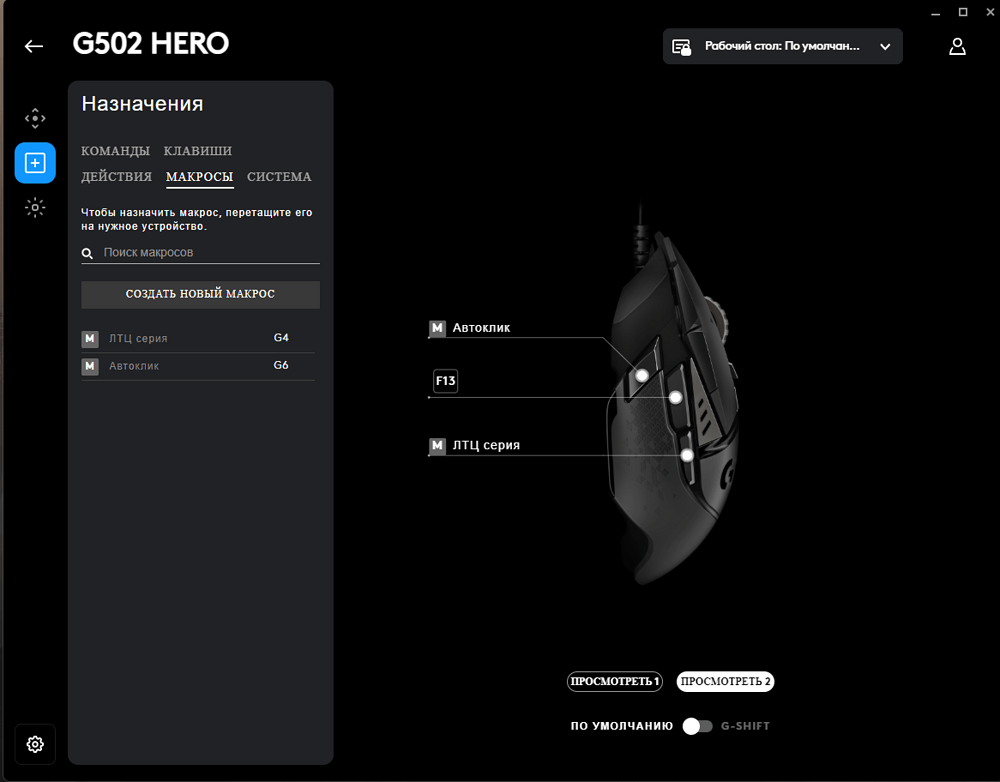Select the Автоклик macro in the list

pos(134,366)
